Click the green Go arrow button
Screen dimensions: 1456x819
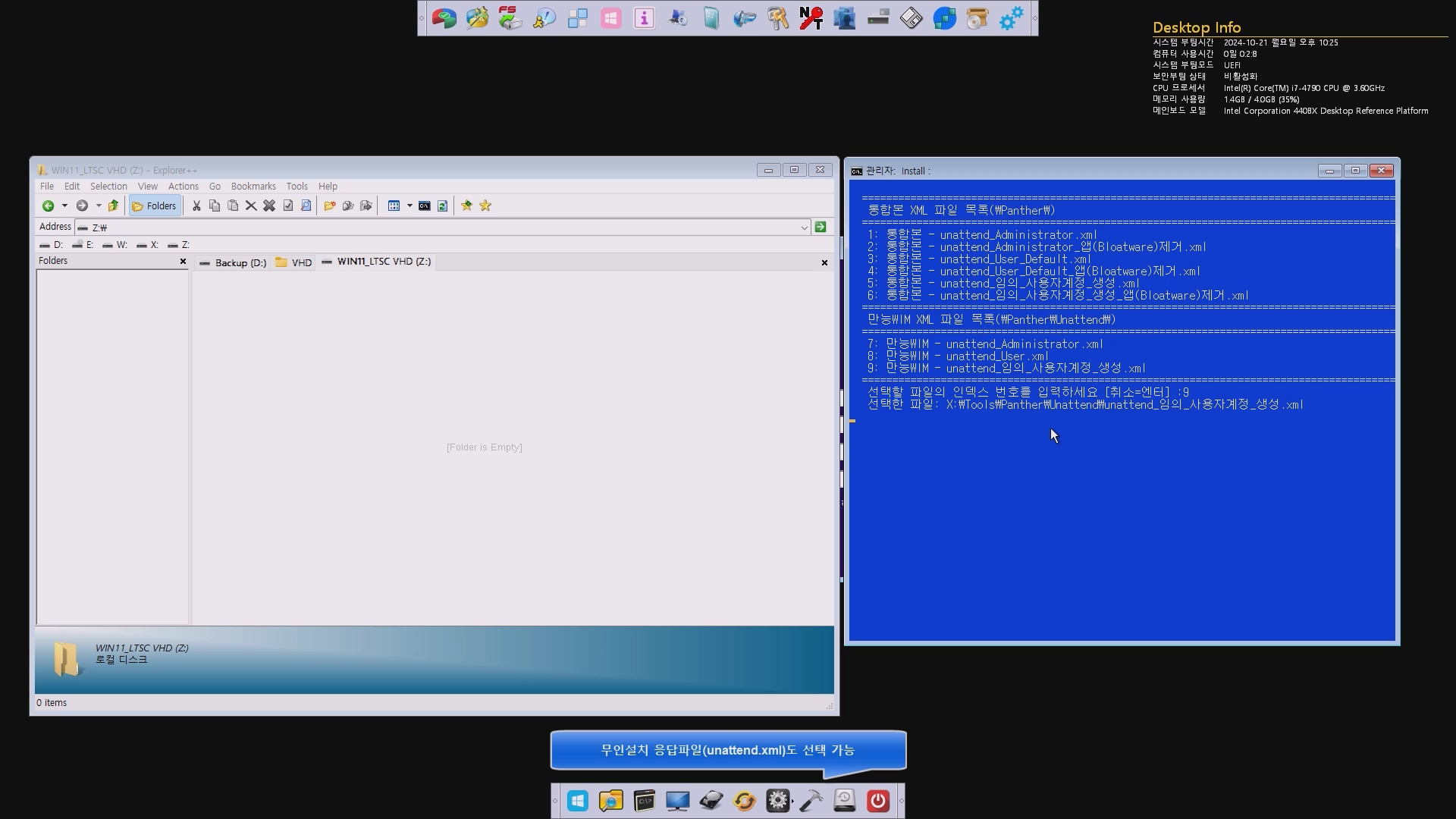[821, 227]
